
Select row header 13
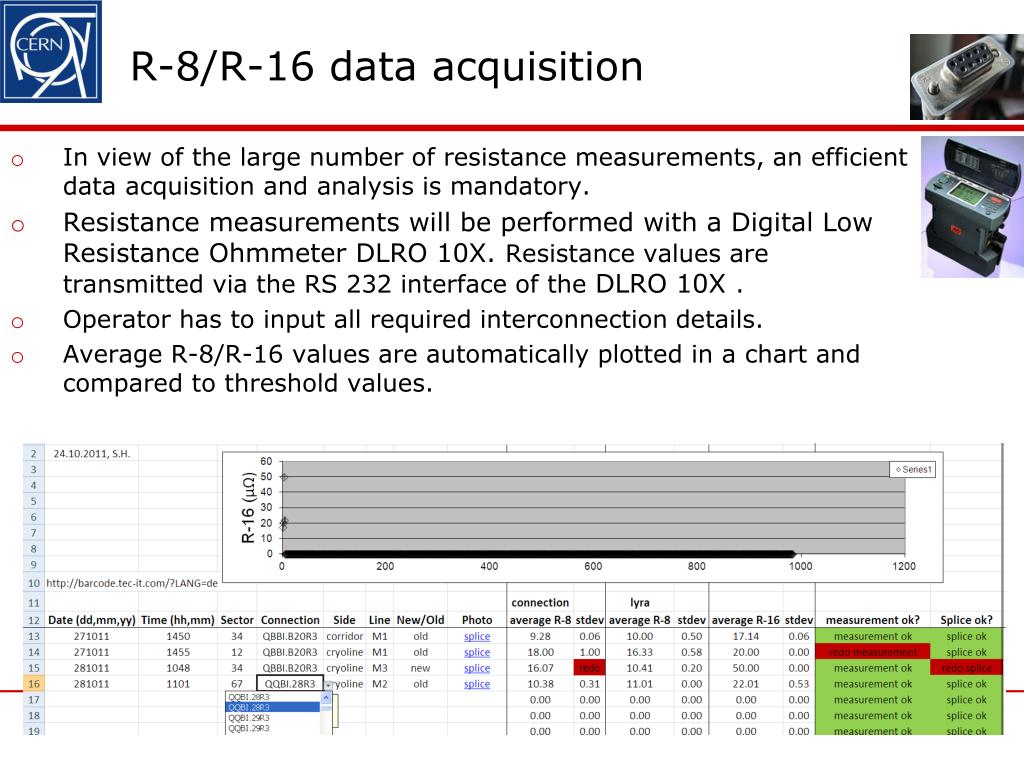pos(33,636)
